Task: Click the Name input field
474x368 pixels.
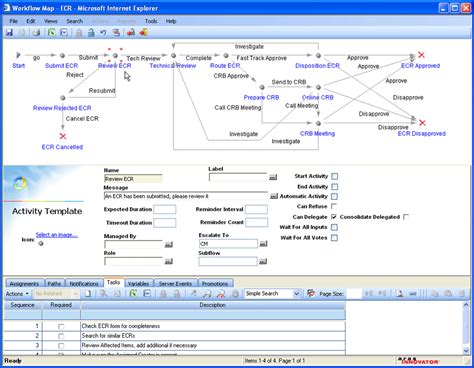Action: click(133, 179)
